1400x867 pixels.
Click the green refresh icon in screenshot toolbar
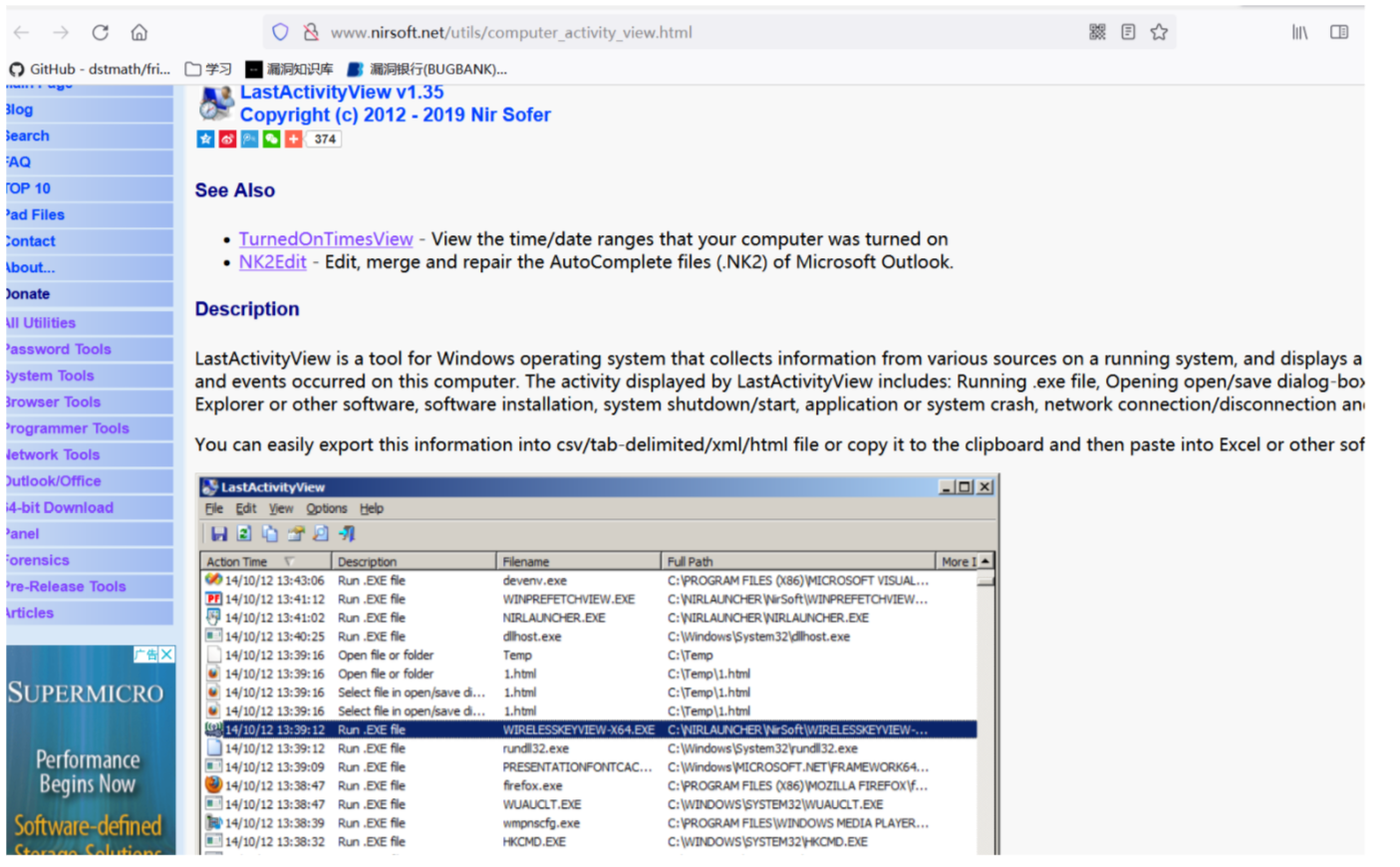[244, 534]
